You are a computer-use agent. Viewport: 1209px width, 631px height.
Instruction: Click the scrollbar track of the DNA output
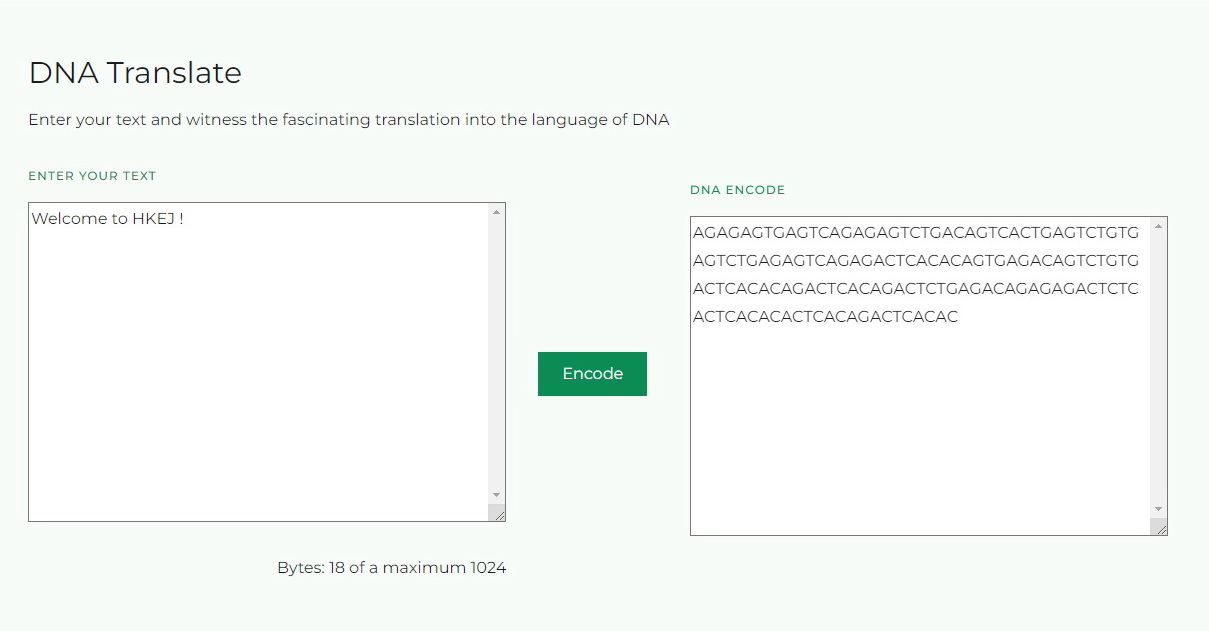tap(1159, 370)
